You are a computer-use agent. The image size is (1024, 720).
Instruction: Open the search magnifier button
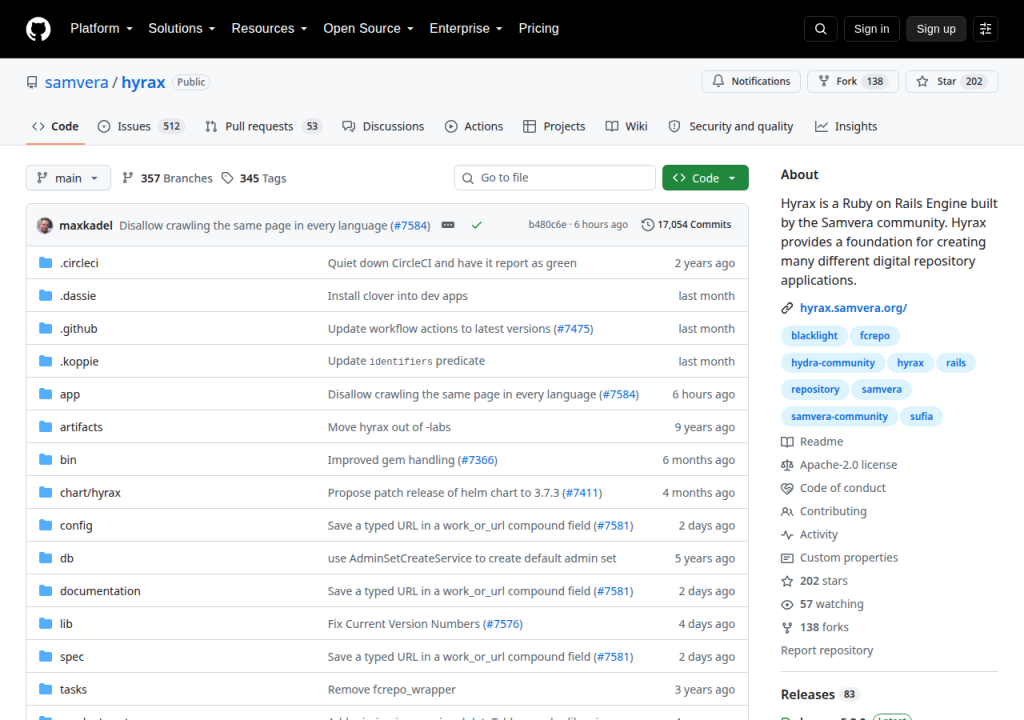tap(820, 29)
